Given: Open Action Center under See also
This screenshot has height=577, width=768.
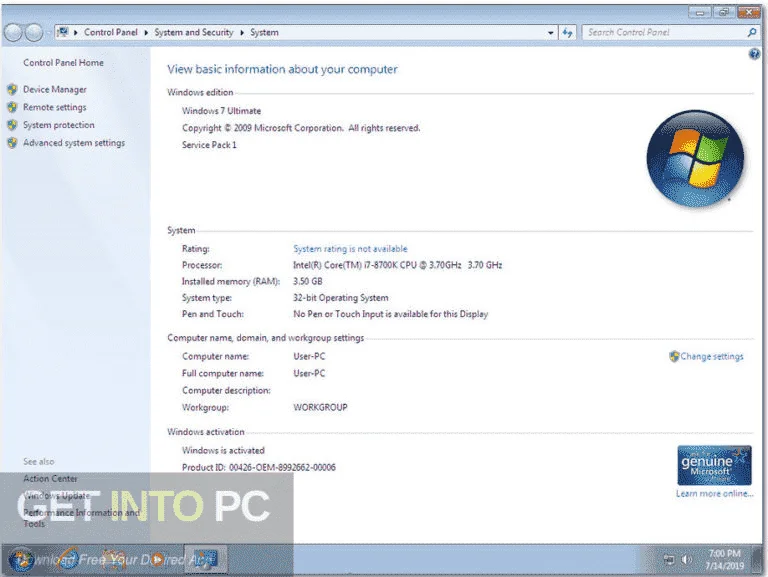Looking at the screenshot, I should coord(50,479).
